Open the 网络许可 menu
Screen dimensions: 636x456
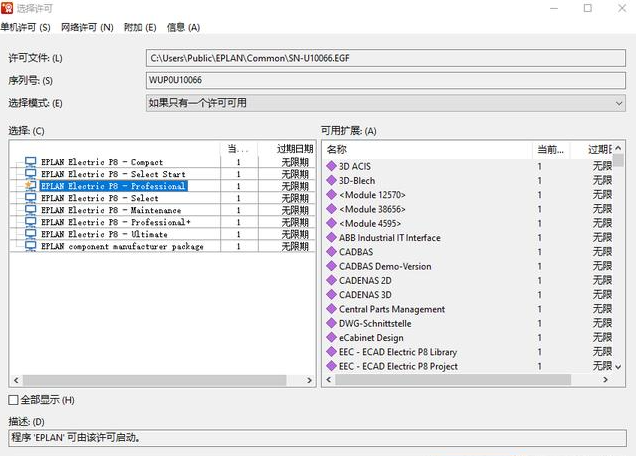(87, 27)
